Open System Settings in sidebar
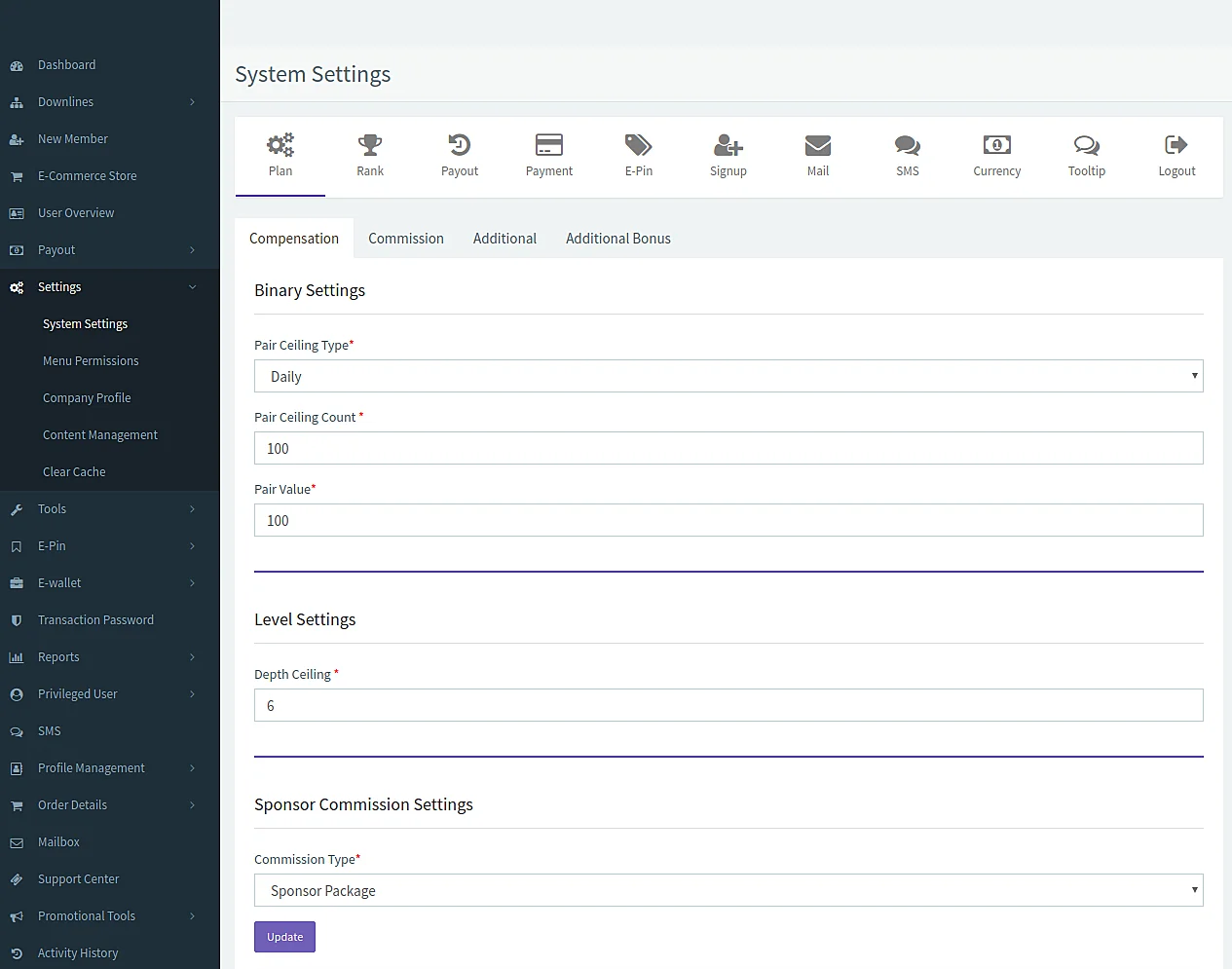The height and width of the screenshot is (969, 1232). (86, 324)
